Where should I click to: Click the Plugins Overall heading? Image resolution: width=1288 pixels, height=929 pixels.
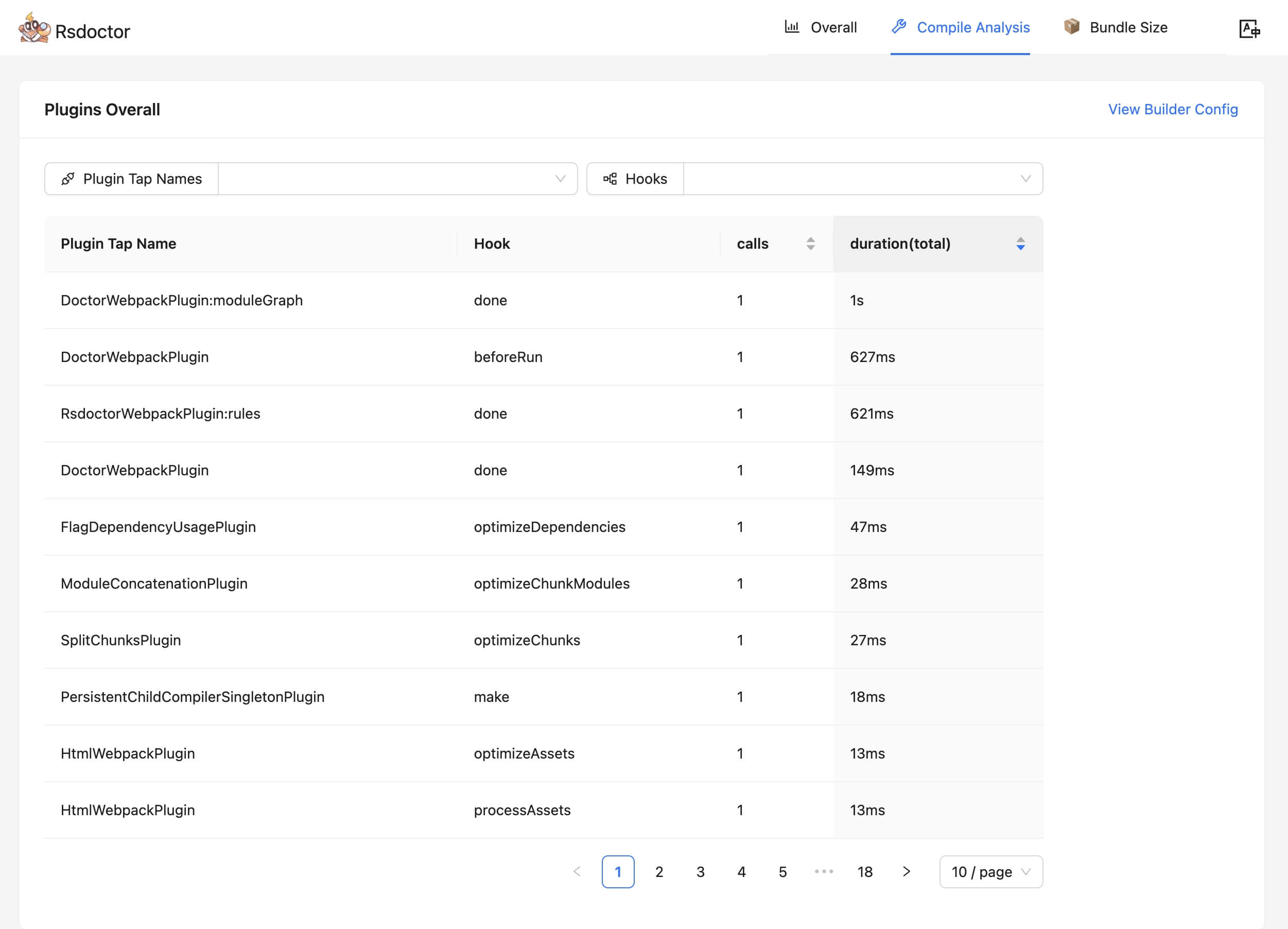[102, 109]
